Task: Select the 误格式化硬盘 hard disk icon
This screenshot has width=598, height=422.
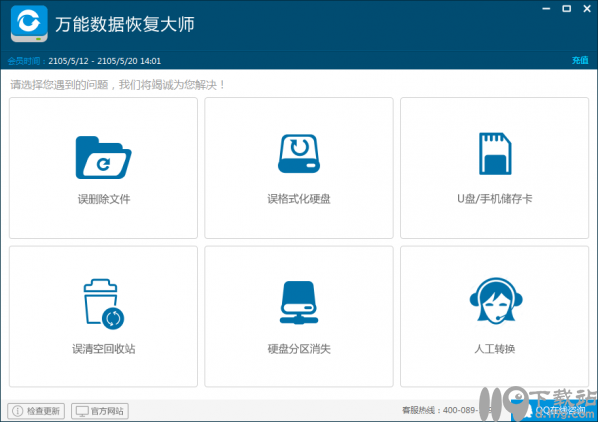Action: 299,153
